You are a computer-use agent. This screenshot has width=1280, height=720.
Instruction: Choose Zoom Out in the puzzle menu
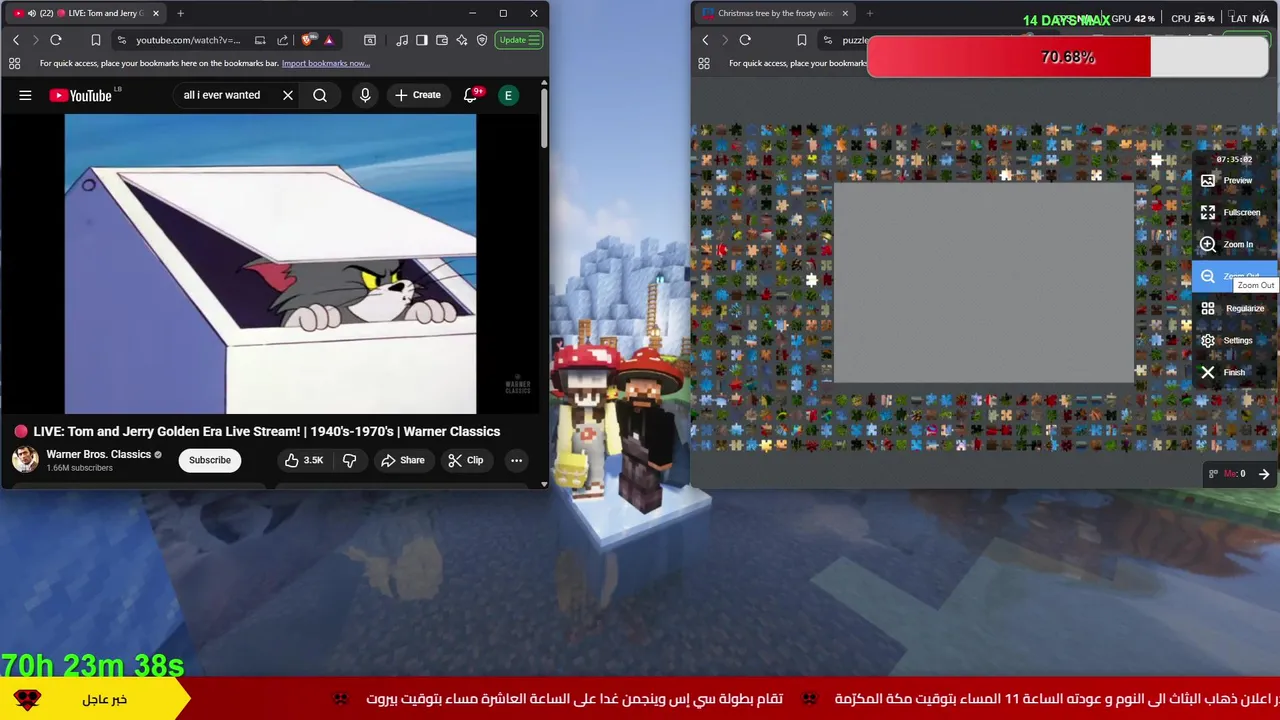pos(1235,276)
